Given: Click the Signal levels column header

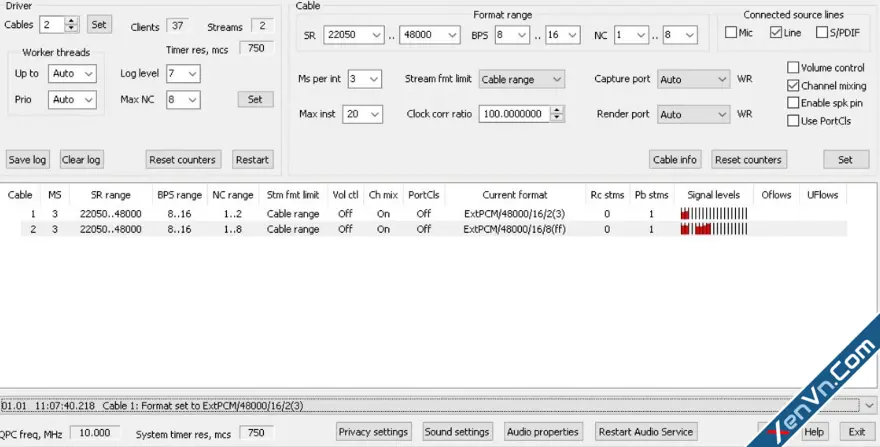Looking at the screenshot, I should [713, 195].
